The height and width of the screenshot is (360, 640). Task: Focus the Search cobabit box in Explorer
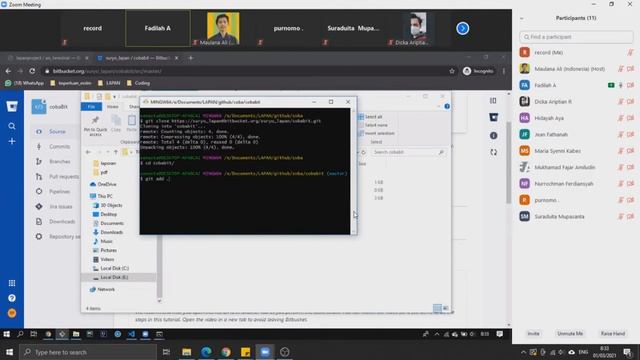(408, 152)
